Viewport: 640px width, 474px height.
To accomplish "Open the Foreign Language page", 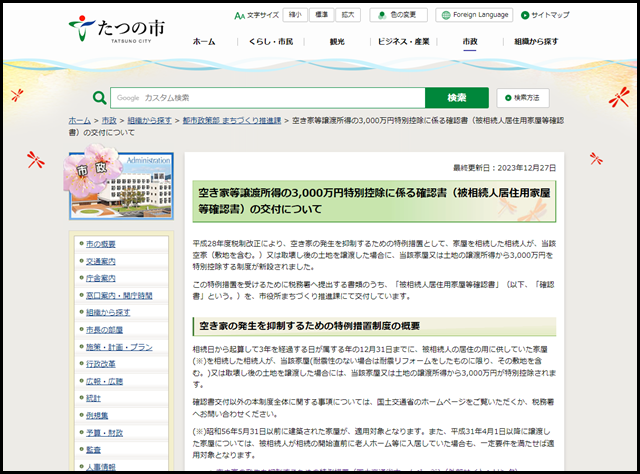I will 474,15.
